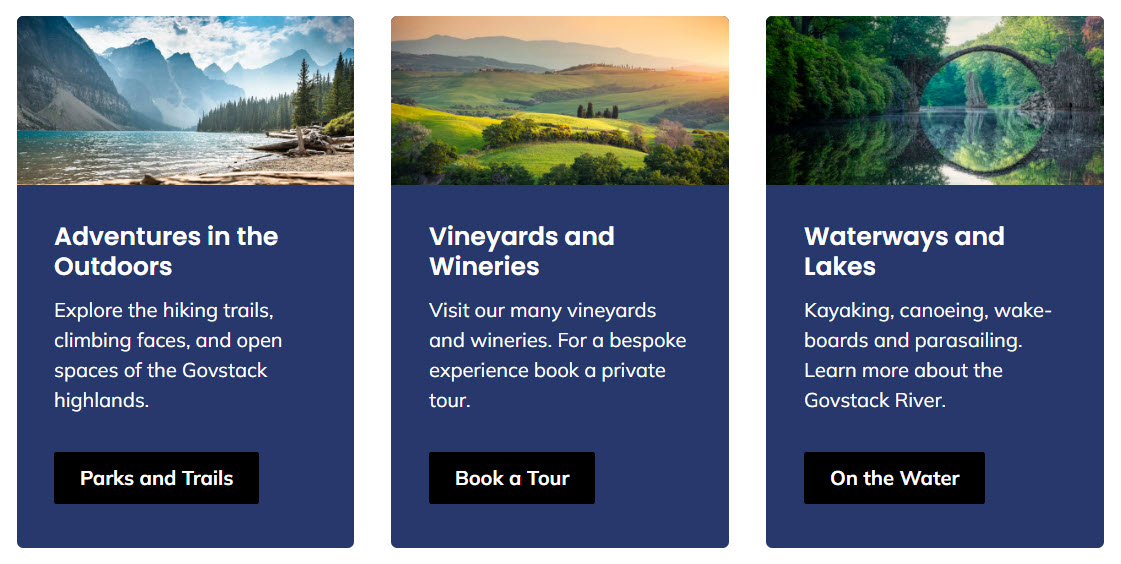Click the words Govstack highlands
This screenshot has height=564, width=1121.
tap(161, 385)
